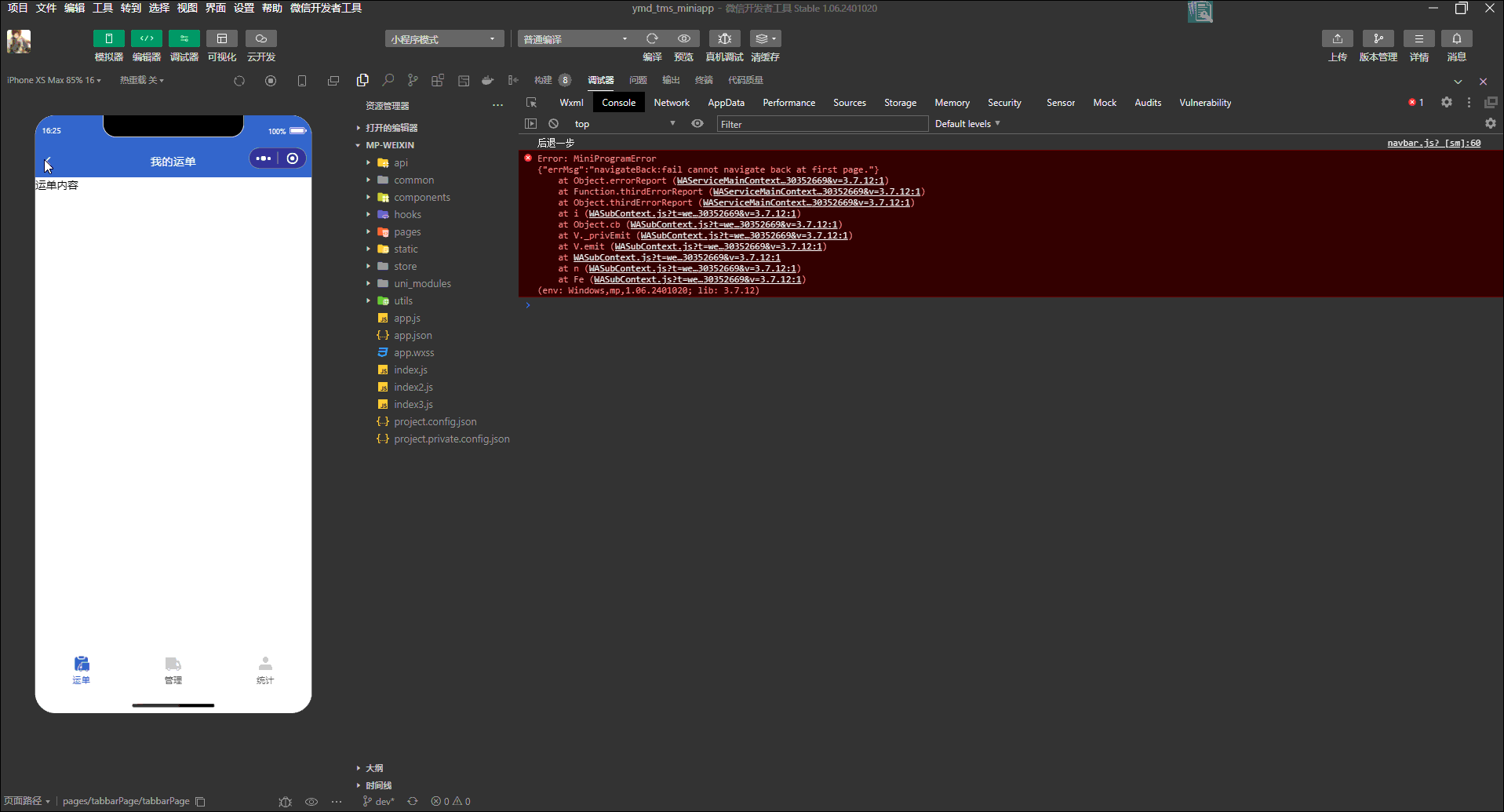Open the extensions activity icon
The height and width of the screenshot is (812, 1504).
coord(438,80)
